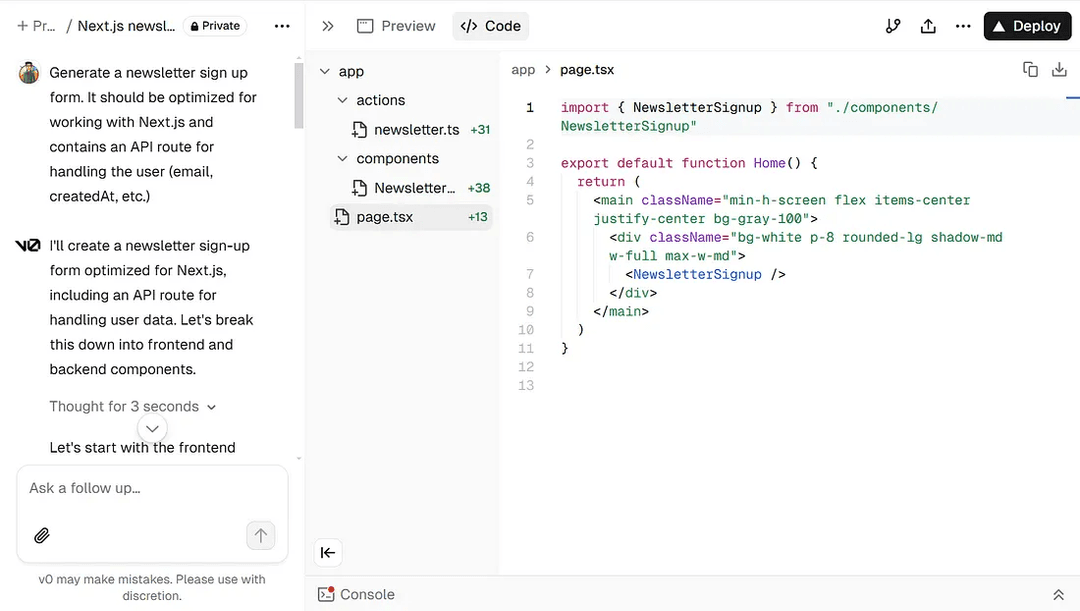Click the +38 change count
1080x611 pixels.
[x=479, y=188]
